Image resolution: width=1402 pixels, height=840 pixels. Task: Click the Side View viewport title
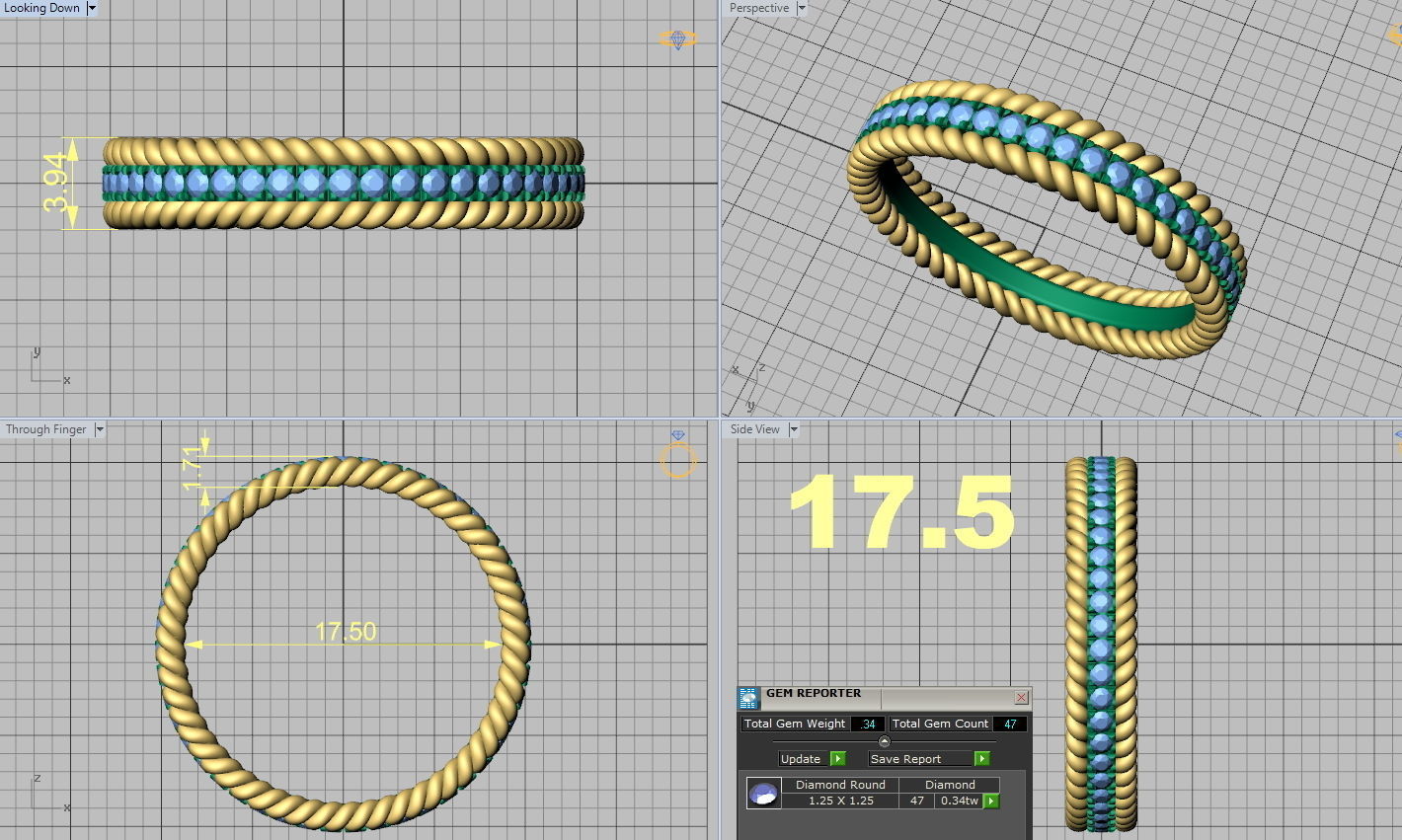coord(755,429)
